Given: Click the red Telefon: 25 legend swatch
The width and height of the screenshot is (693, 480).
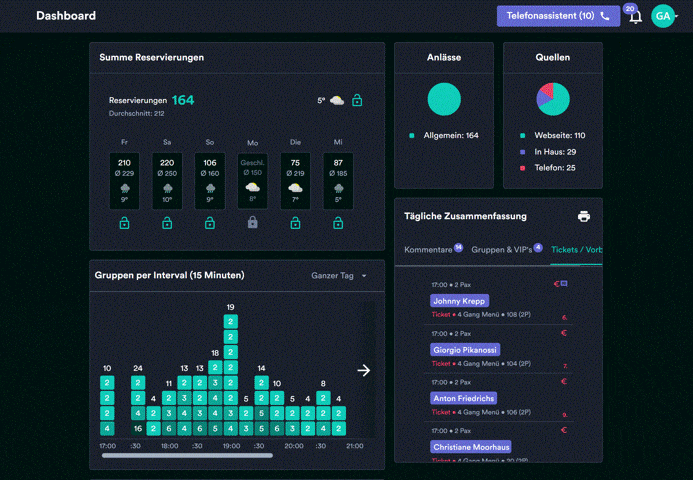Looking at the screenshot, I should (522, 168).
